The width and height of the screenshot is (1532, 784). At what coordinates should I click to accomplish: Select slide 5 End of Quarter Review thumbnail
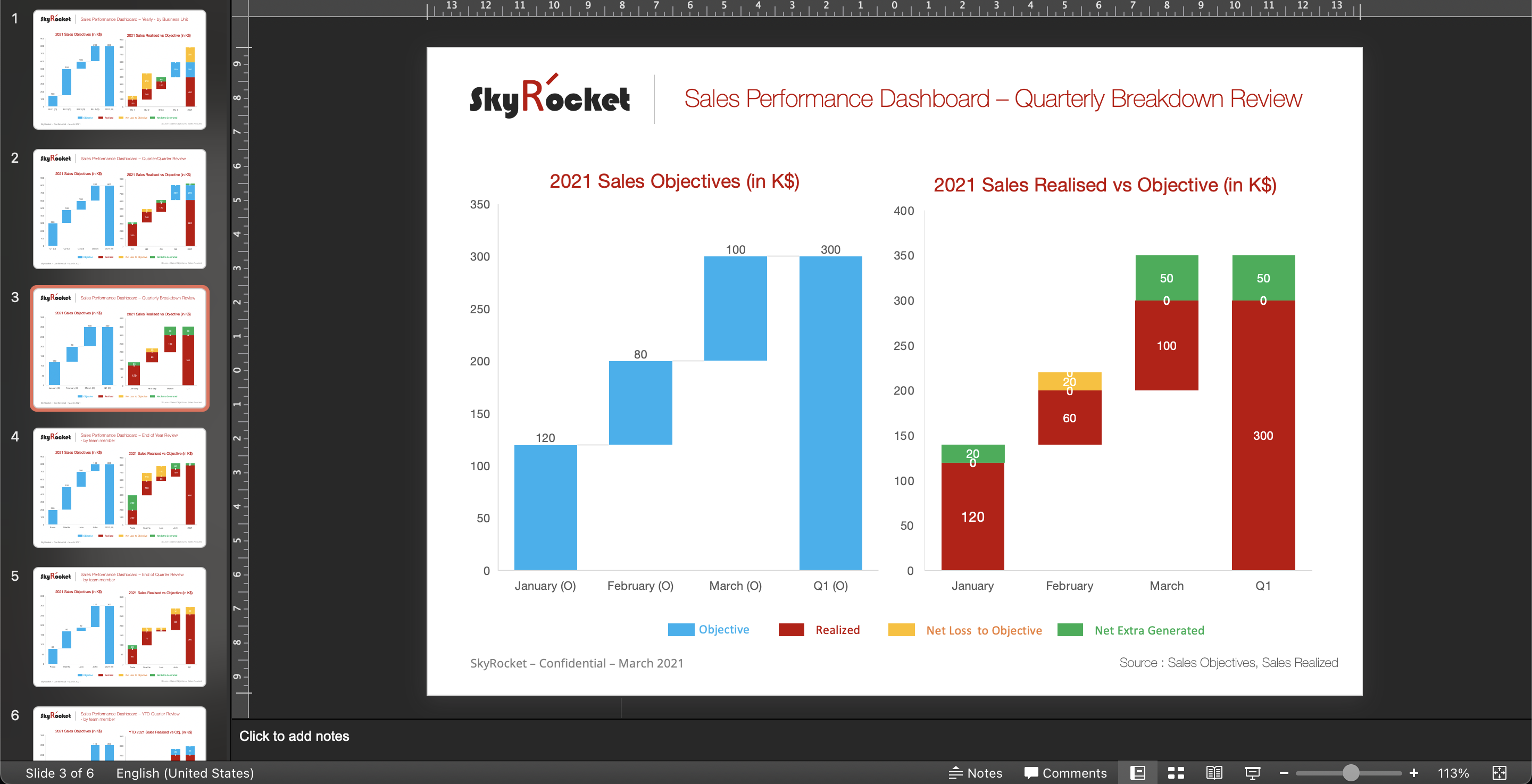pyautogui.click(x=120, y=627)
